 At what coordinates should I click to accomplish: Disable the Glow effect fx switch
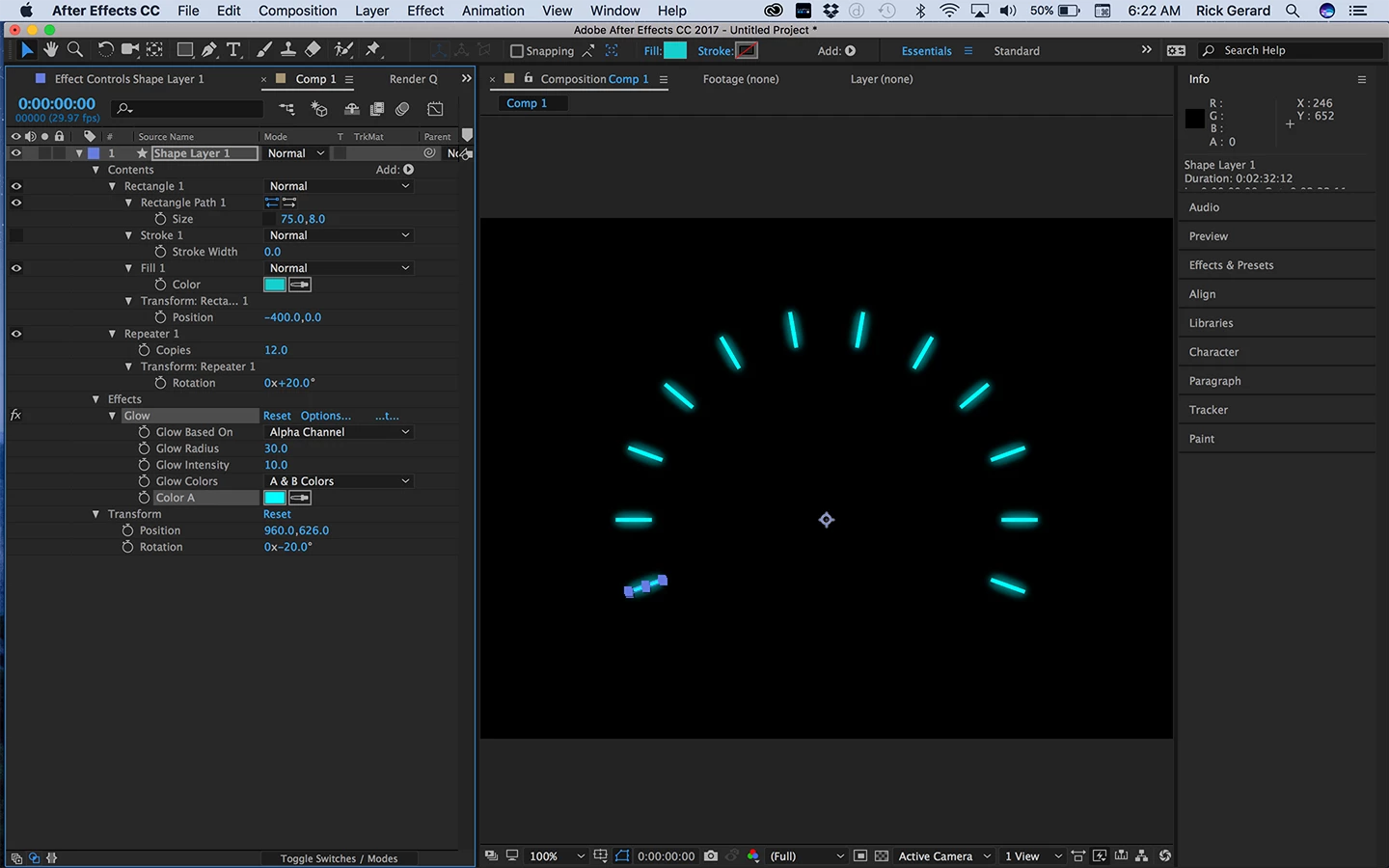click(x=15, y=416)
